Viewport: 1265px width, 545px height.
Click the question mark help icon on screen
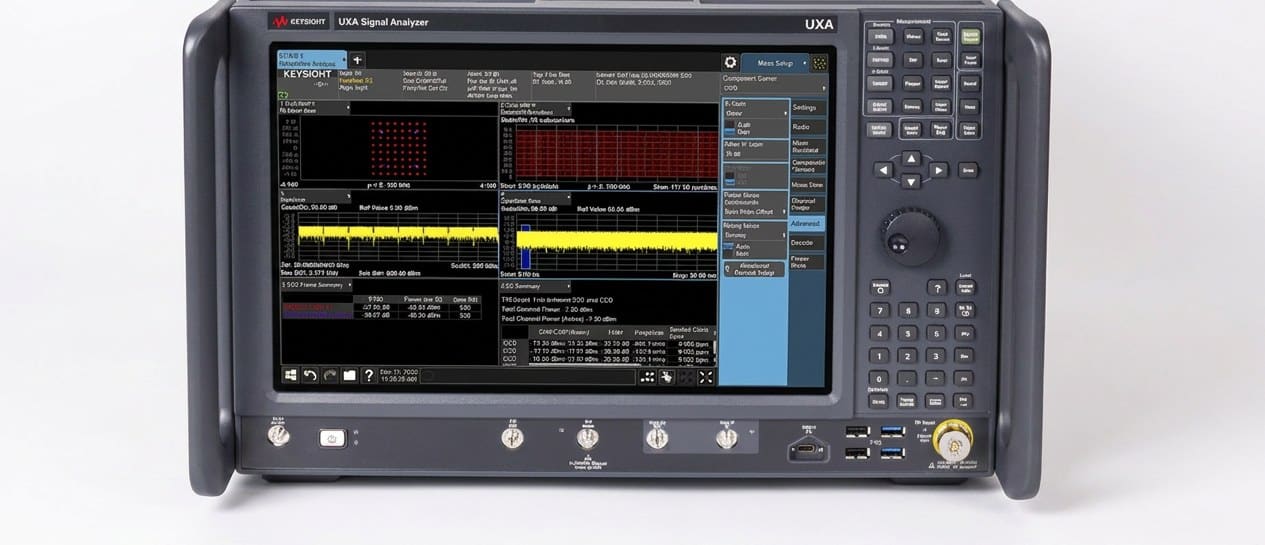click(x=368, y=376)
